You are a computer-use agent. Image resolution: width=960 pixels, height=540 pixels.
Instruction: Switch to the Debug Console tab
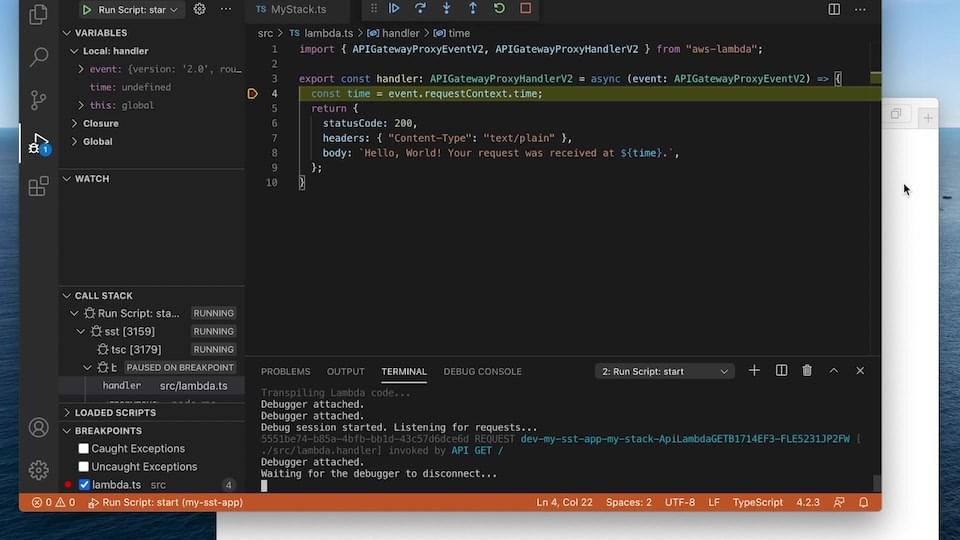pyautogui.click(x=482, y=372)
